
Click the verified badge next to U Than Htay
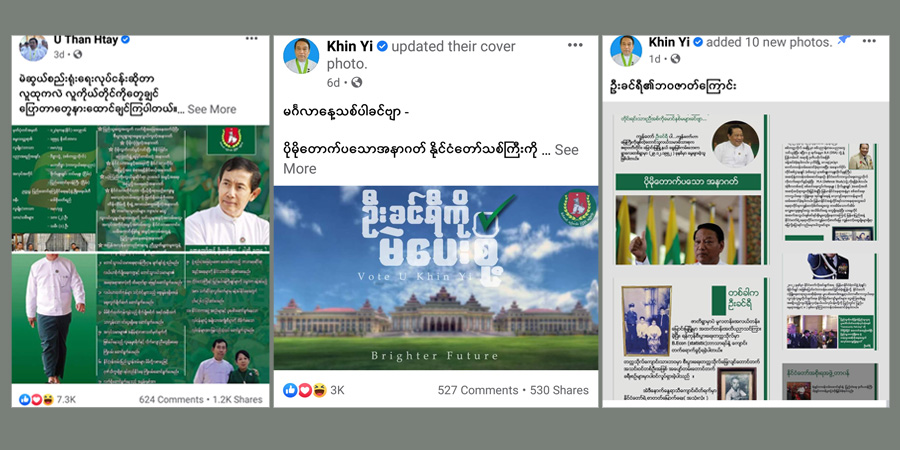click(x=125, y=40)
